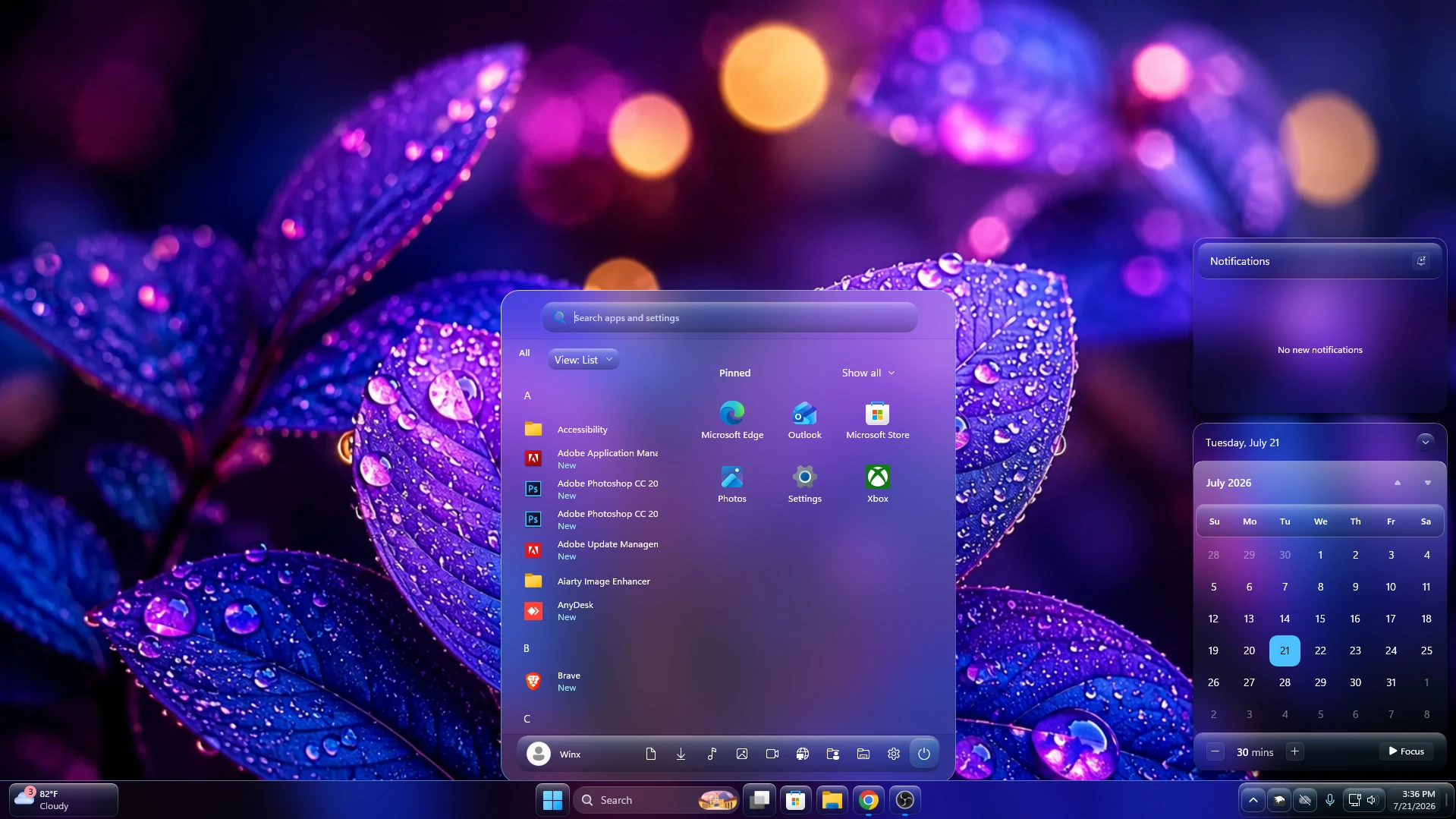Click the OneDrive cloud icon in system tray
Screen dimensions: 1456x819
[x=1305, y=800]
